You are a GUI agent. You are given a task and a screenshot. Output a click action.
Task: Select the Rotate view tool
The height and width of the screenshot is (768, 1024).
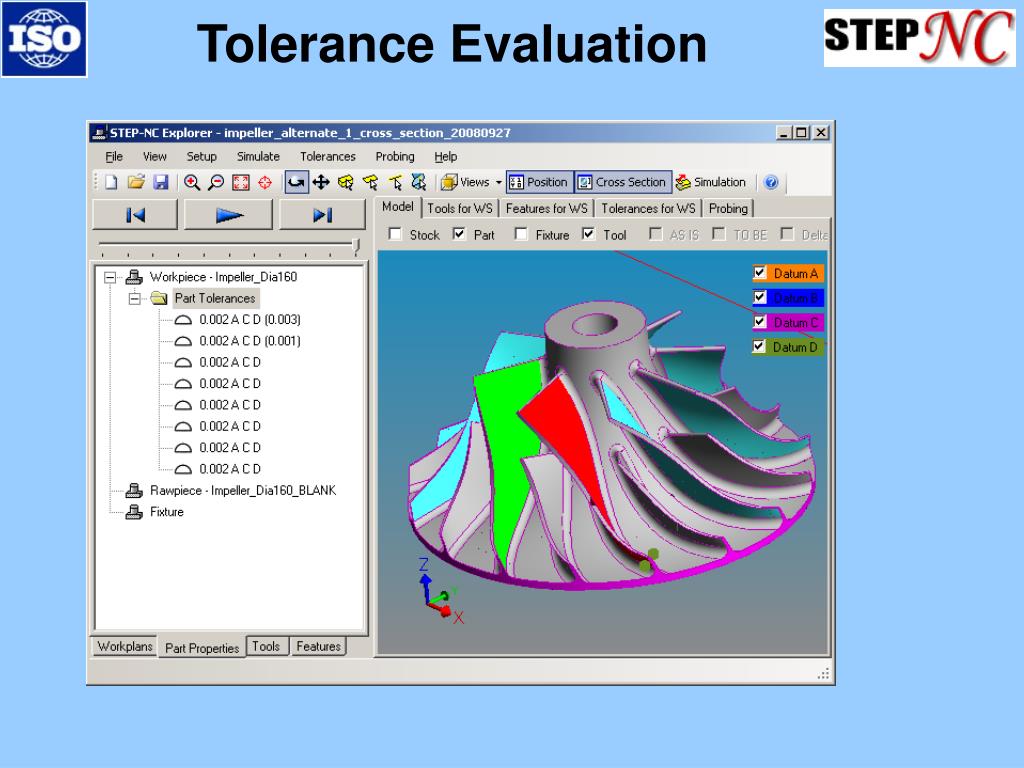point(296,182)
